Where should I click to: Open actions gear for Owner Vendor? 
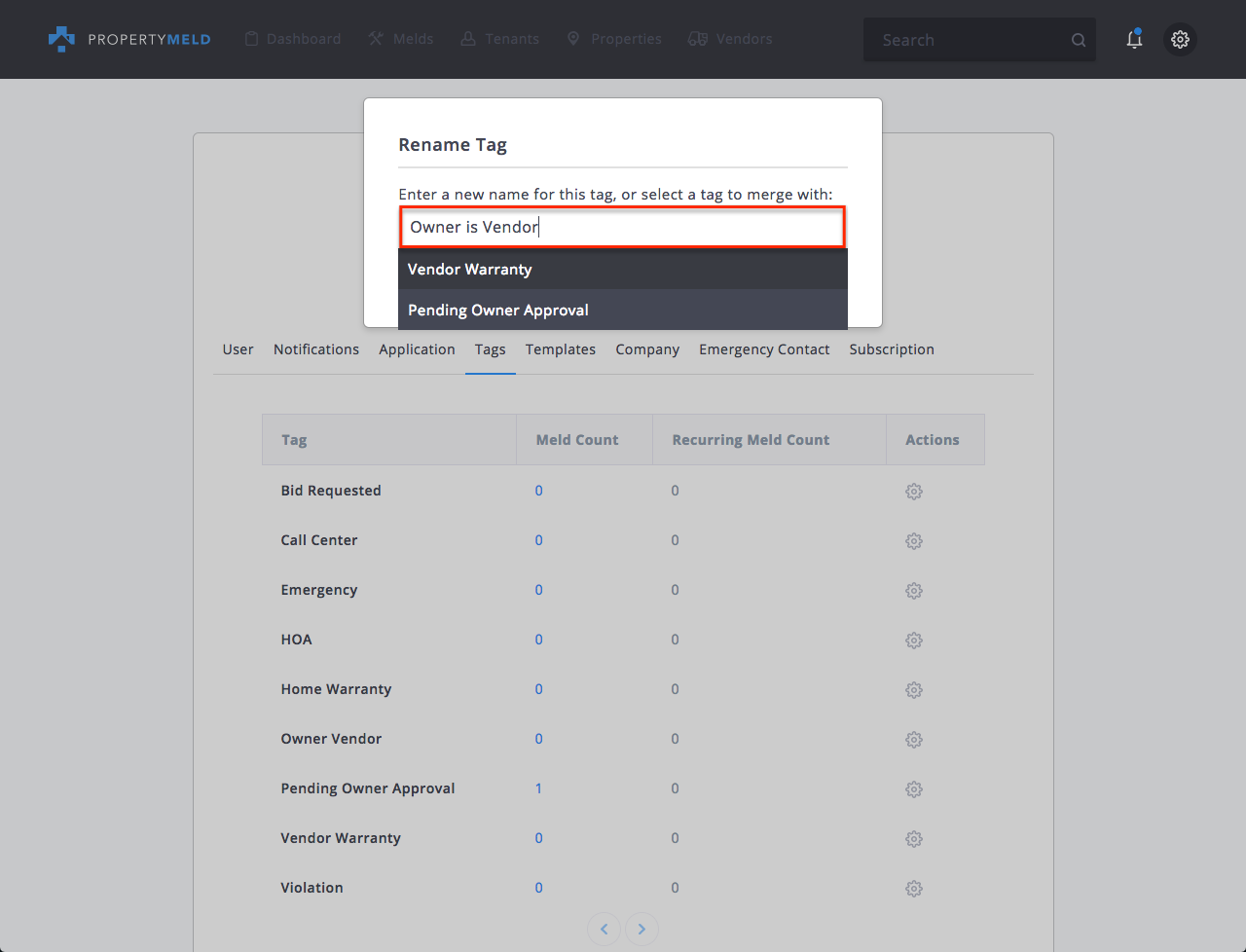tap(914, 740)
